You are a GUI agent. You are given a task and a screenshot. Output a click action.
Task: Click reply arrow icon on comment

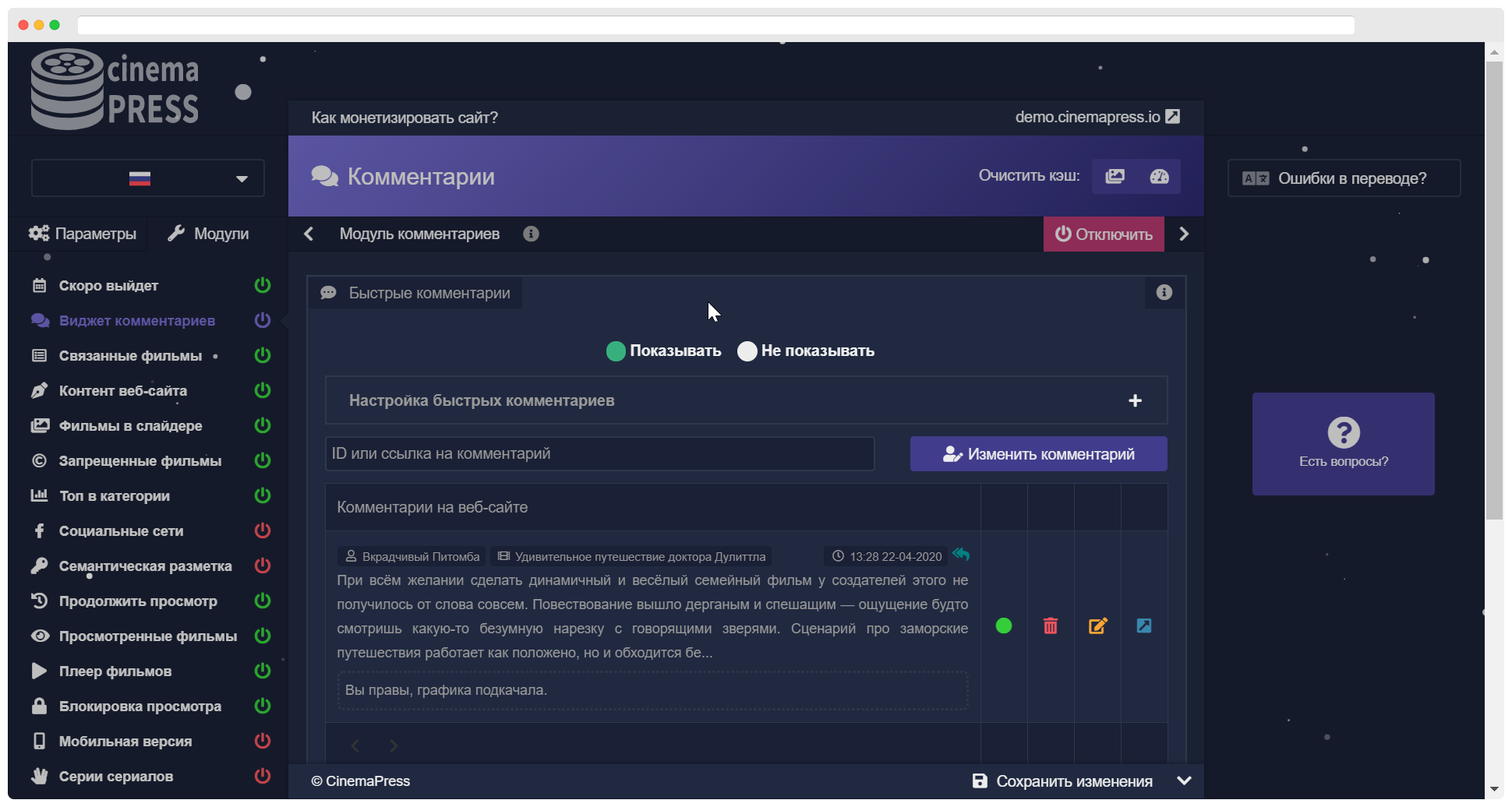[961, 555]
